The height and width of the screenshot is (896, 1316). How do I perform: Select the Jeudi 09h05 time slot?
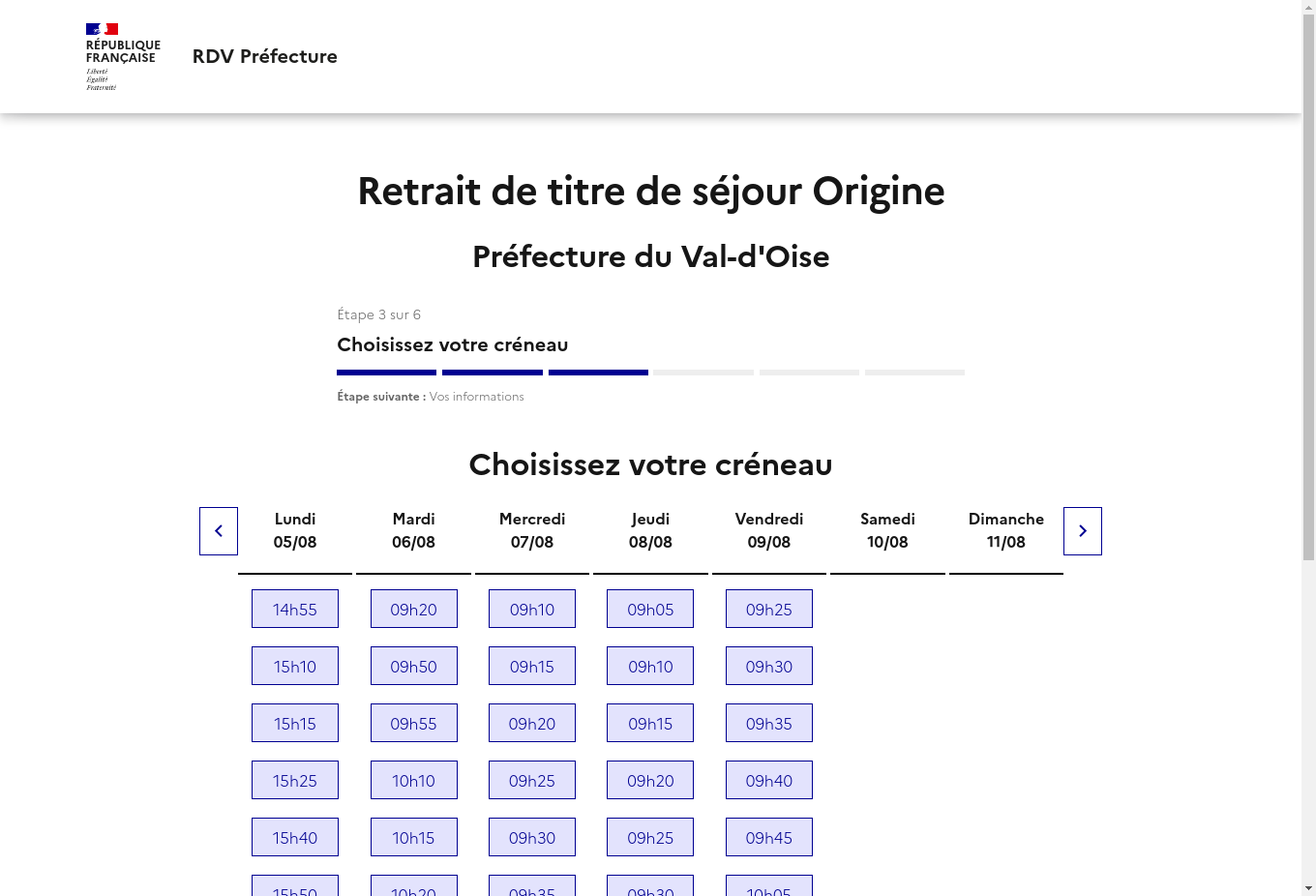tap(650, 609)
